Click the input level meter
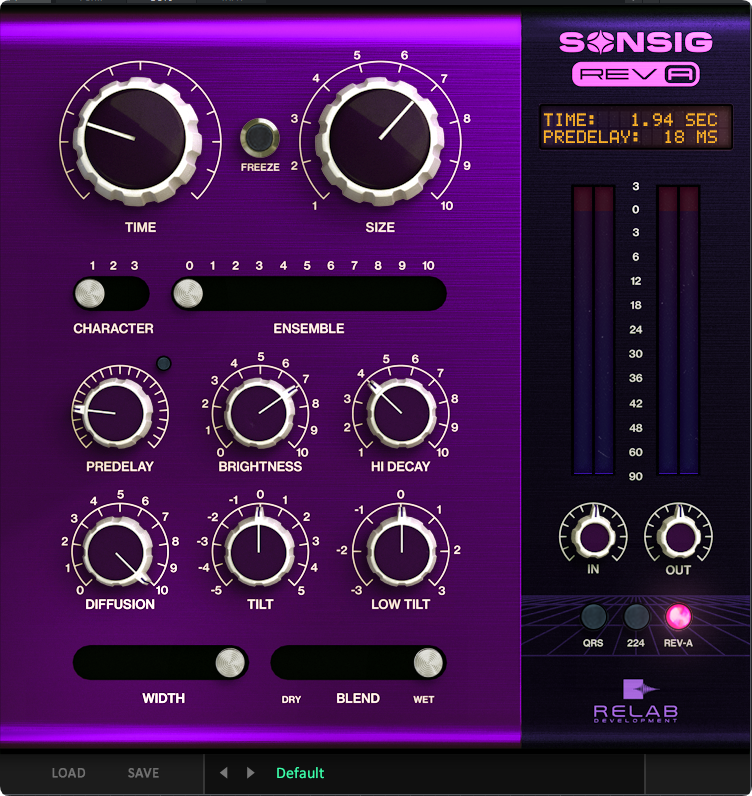The width and height of the screenshot is (752, 796). [x=594, y=330]
